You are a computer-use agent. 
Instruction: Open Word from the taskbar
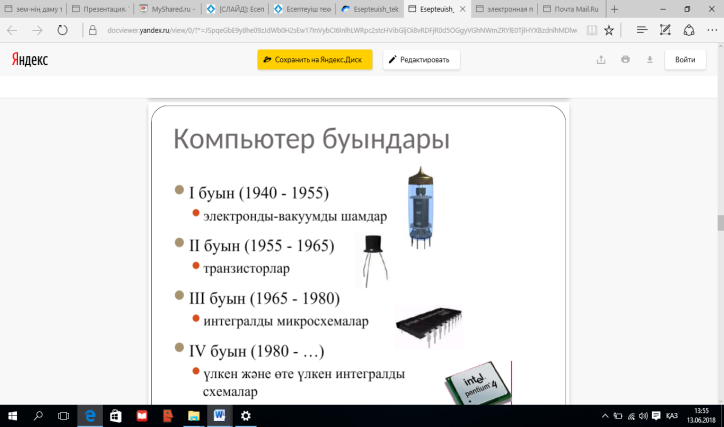219,416
